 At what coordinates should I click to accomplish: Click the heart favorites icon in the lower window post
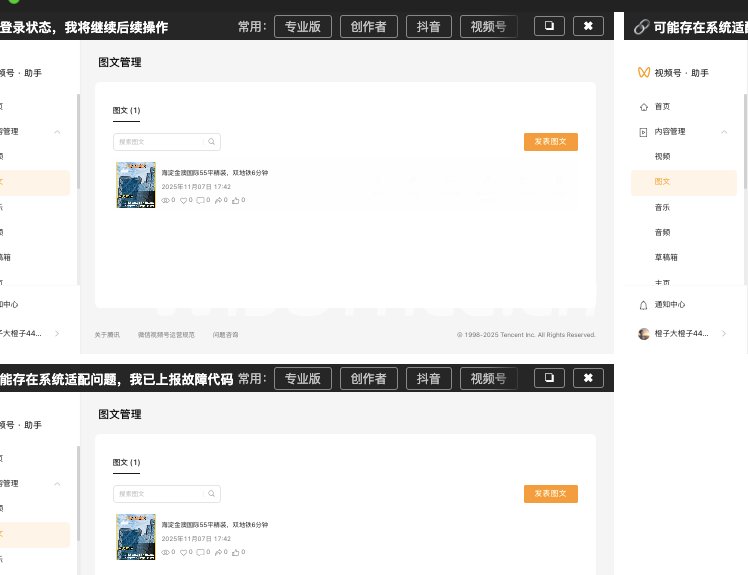coord(183,553)
